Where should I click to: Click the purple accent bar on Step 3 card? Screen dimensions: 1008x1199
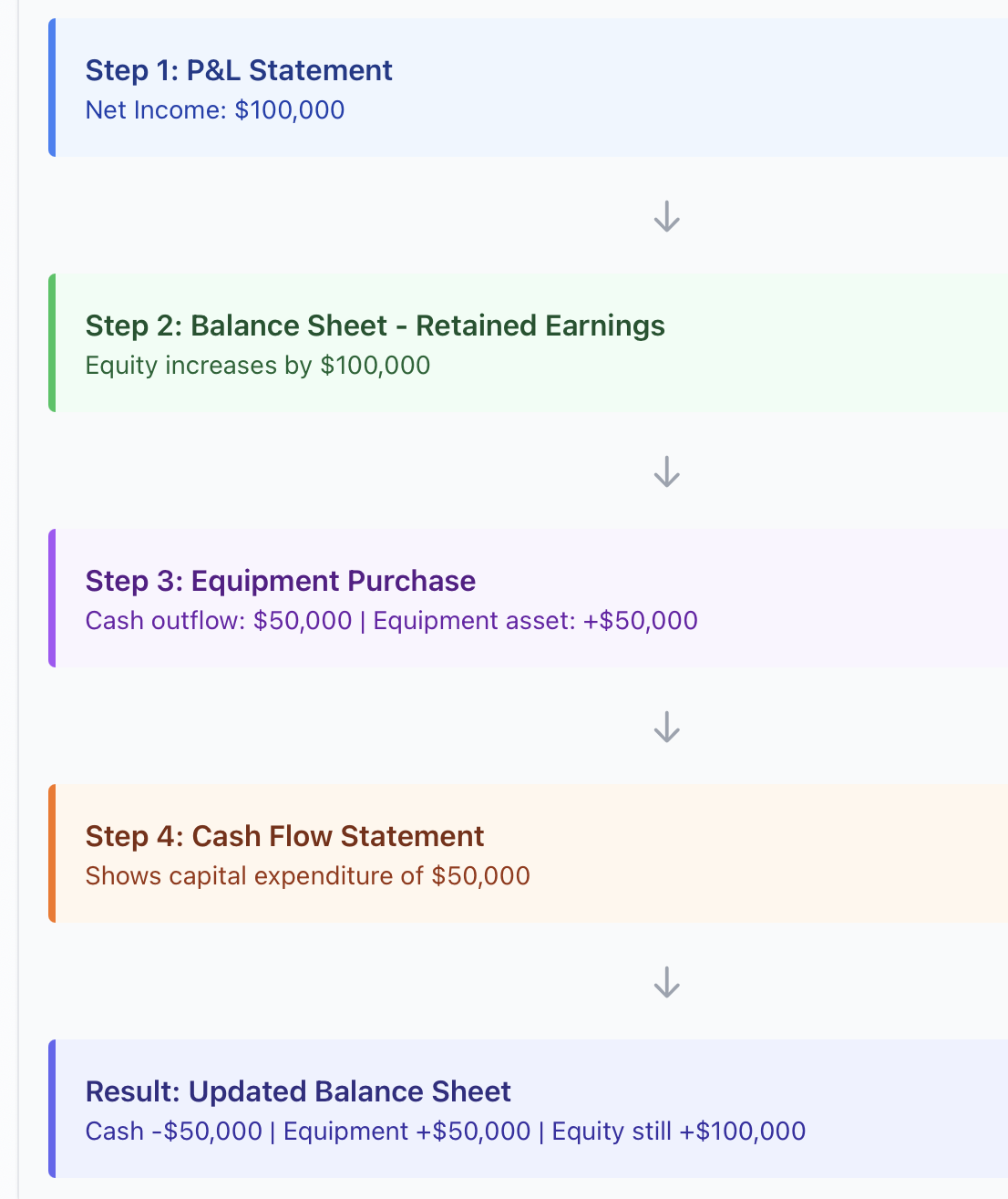click(x=52, y=598)
